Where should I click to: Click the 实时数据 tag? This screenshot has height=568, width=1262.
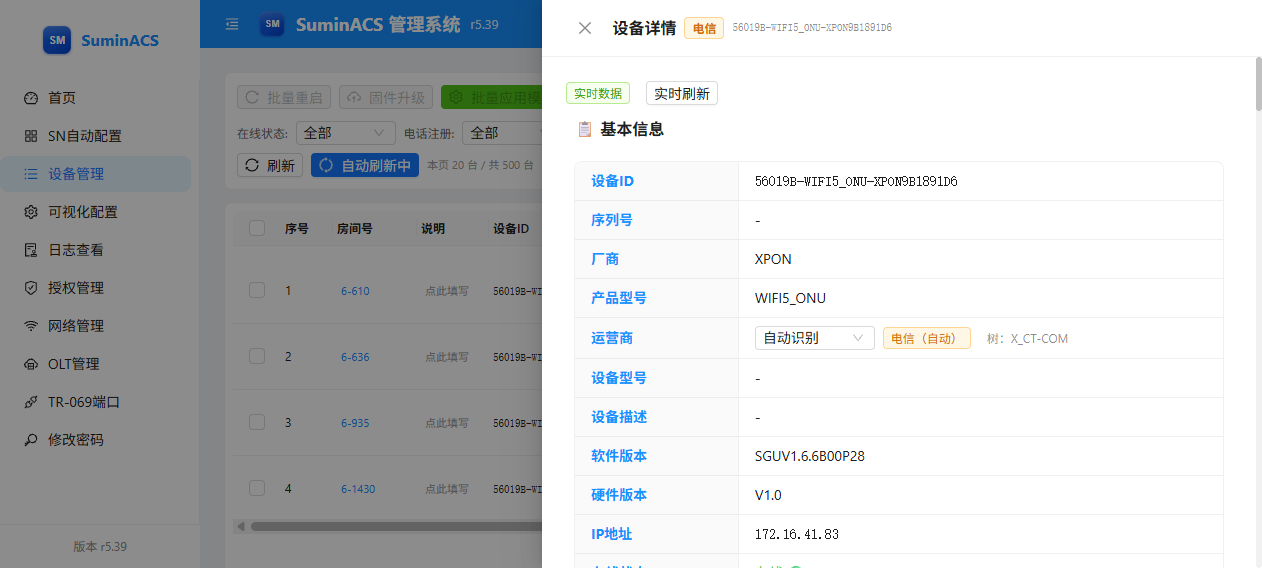(598, 93)
